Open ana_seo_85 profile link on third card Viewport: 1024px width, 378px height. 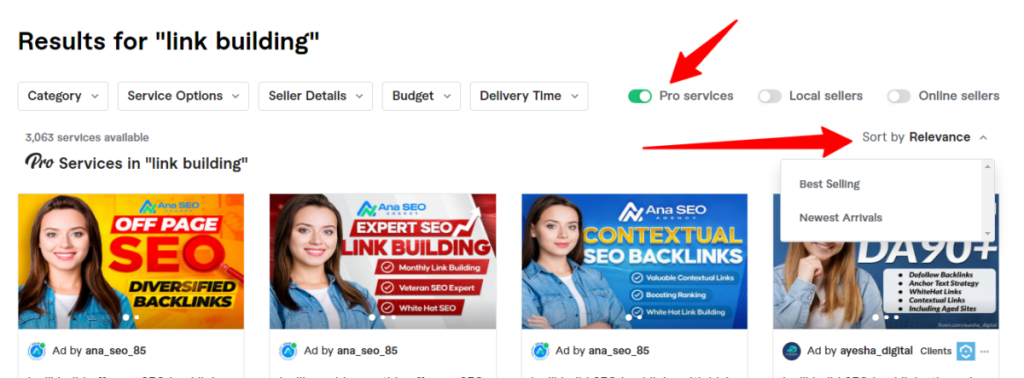619,351
